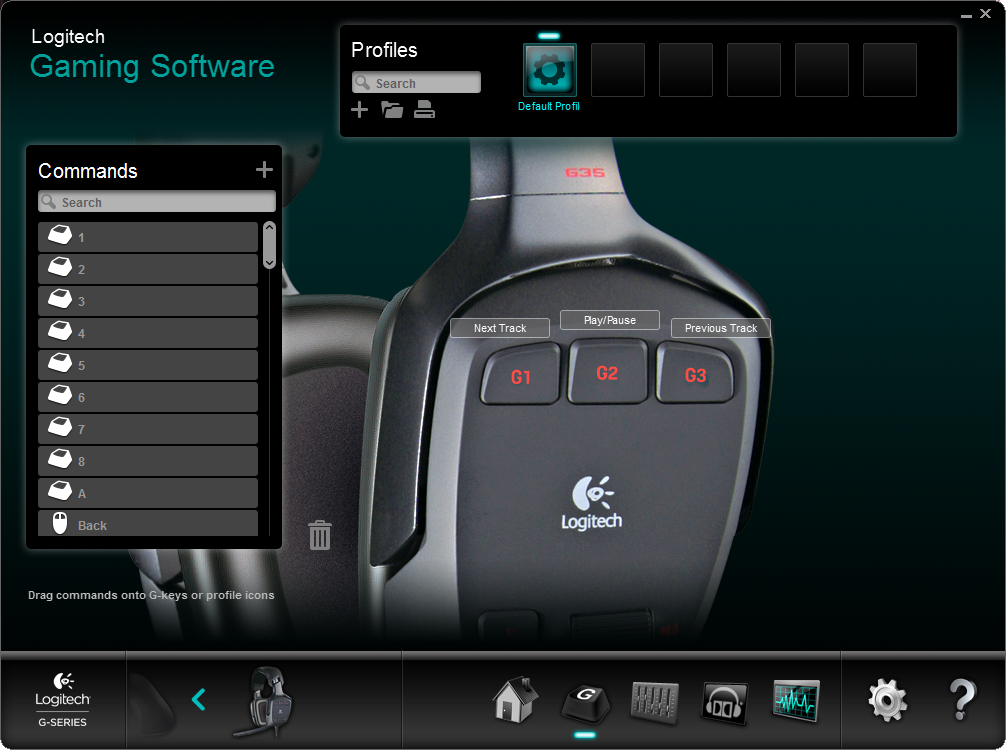Create a new profile with plus icon
The width and height of the screenshot is (1006, 750).
click(359, 110)
